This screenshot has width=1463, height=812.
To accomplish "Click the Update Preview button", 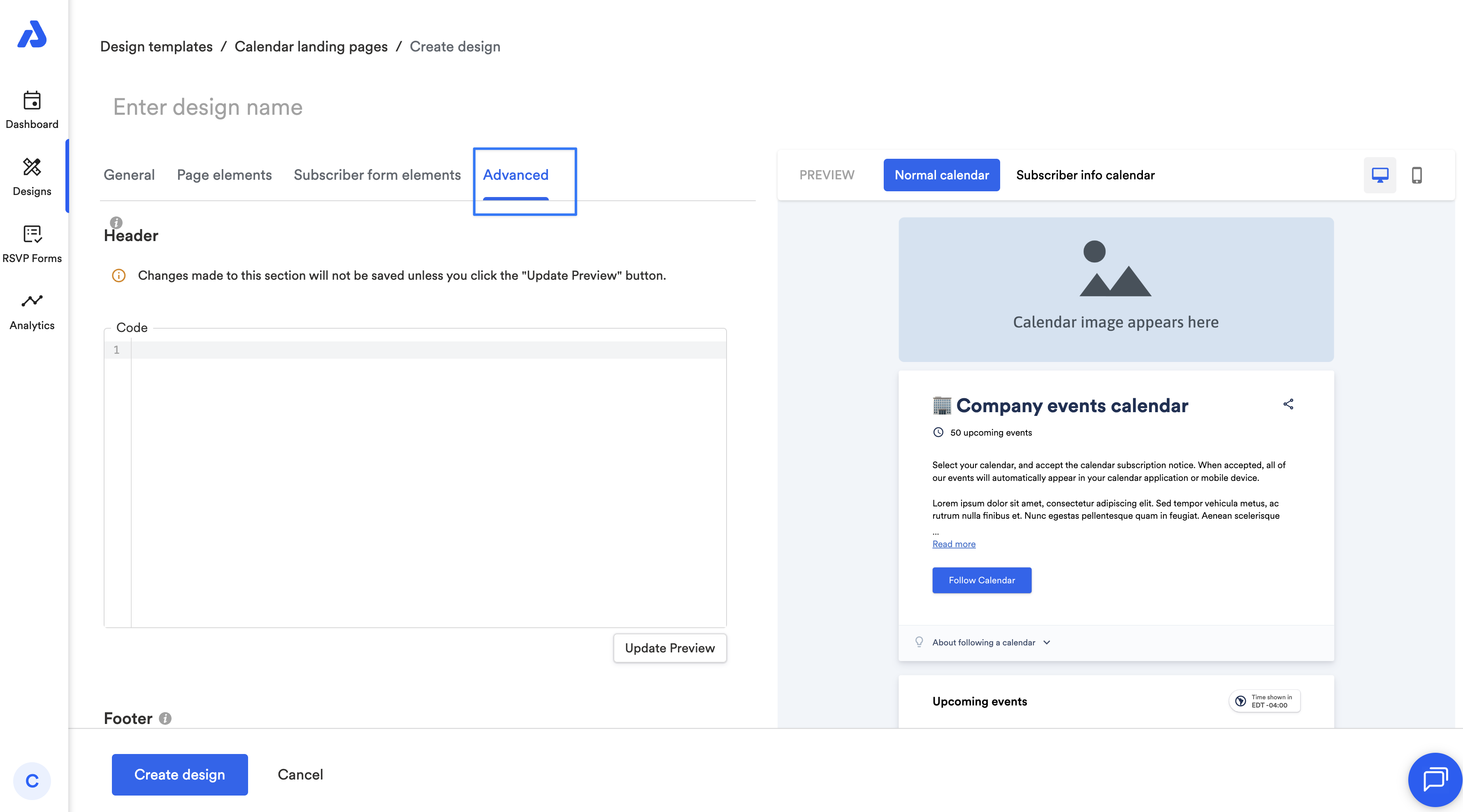I will (670, 648).
